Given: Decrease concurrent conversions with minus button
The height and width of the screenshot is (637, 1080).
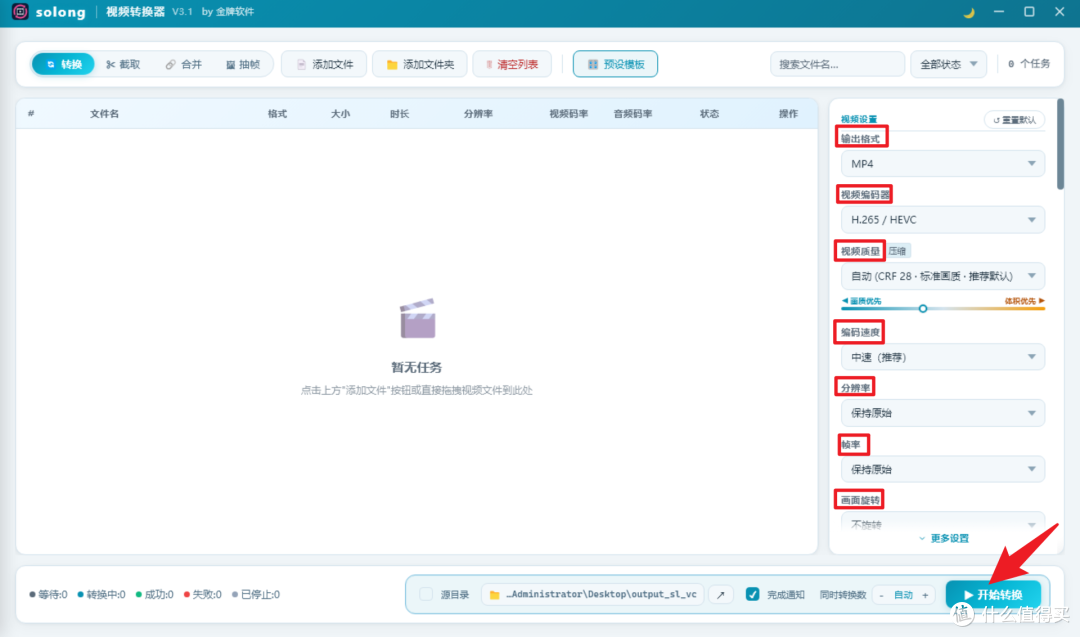Looking at the screenshot, I should pos(882,595).
